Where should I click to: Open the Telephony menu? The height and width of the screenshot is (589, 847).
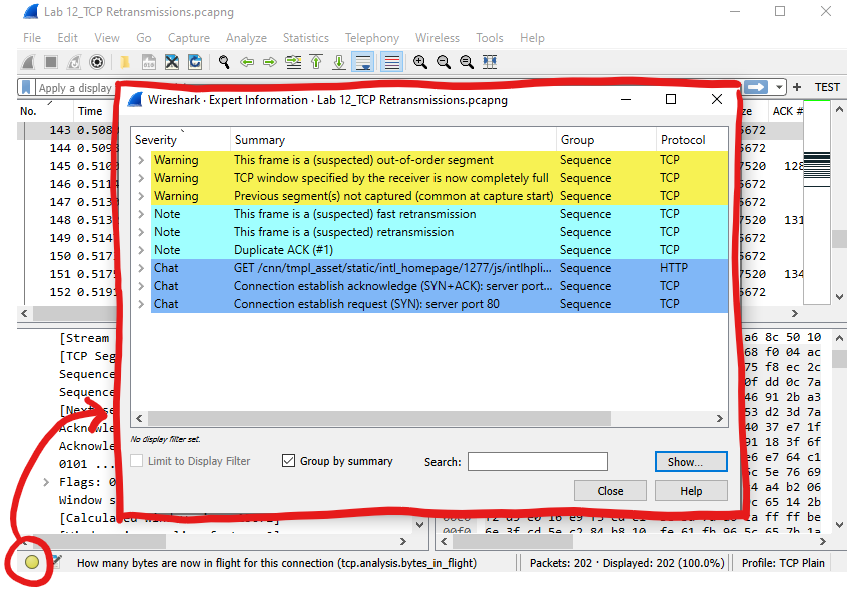pyautogui.click(x=372, y=38)
